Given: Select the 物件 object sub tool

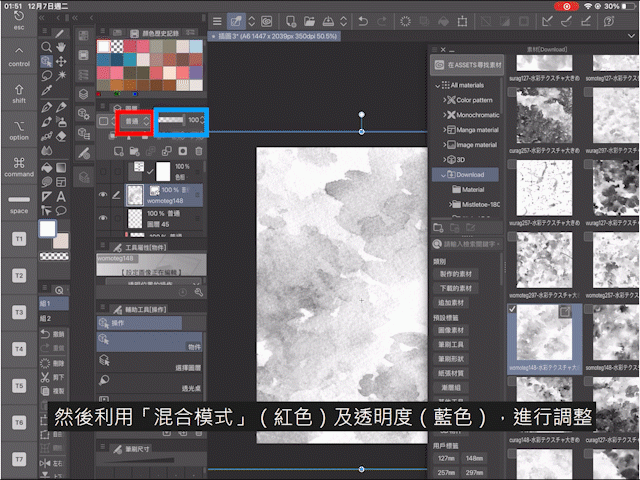Looking at the screenshot, I should [149, 342].
